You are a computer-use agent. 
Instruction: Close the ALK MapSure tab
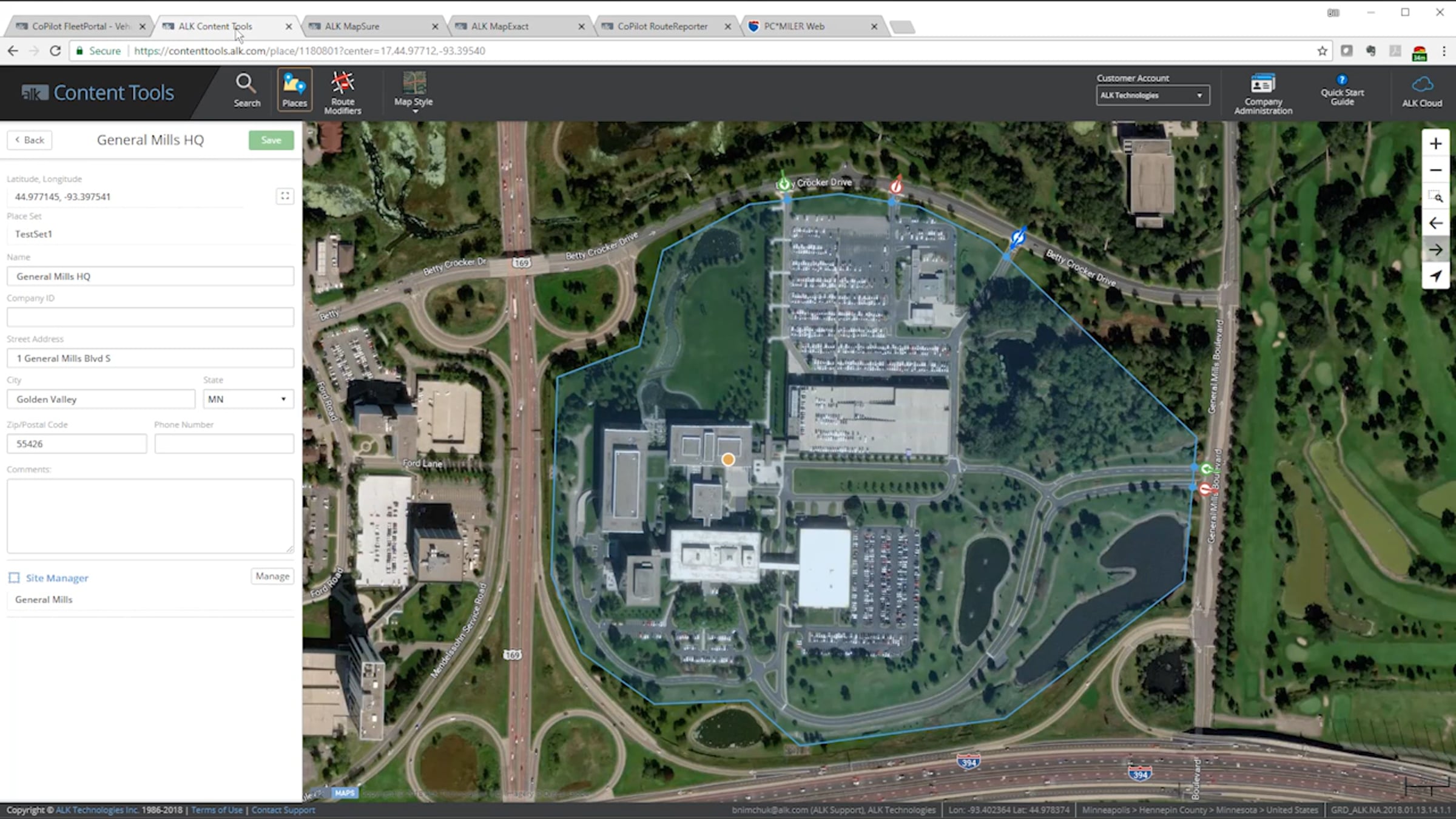click(x=435, y=27)
